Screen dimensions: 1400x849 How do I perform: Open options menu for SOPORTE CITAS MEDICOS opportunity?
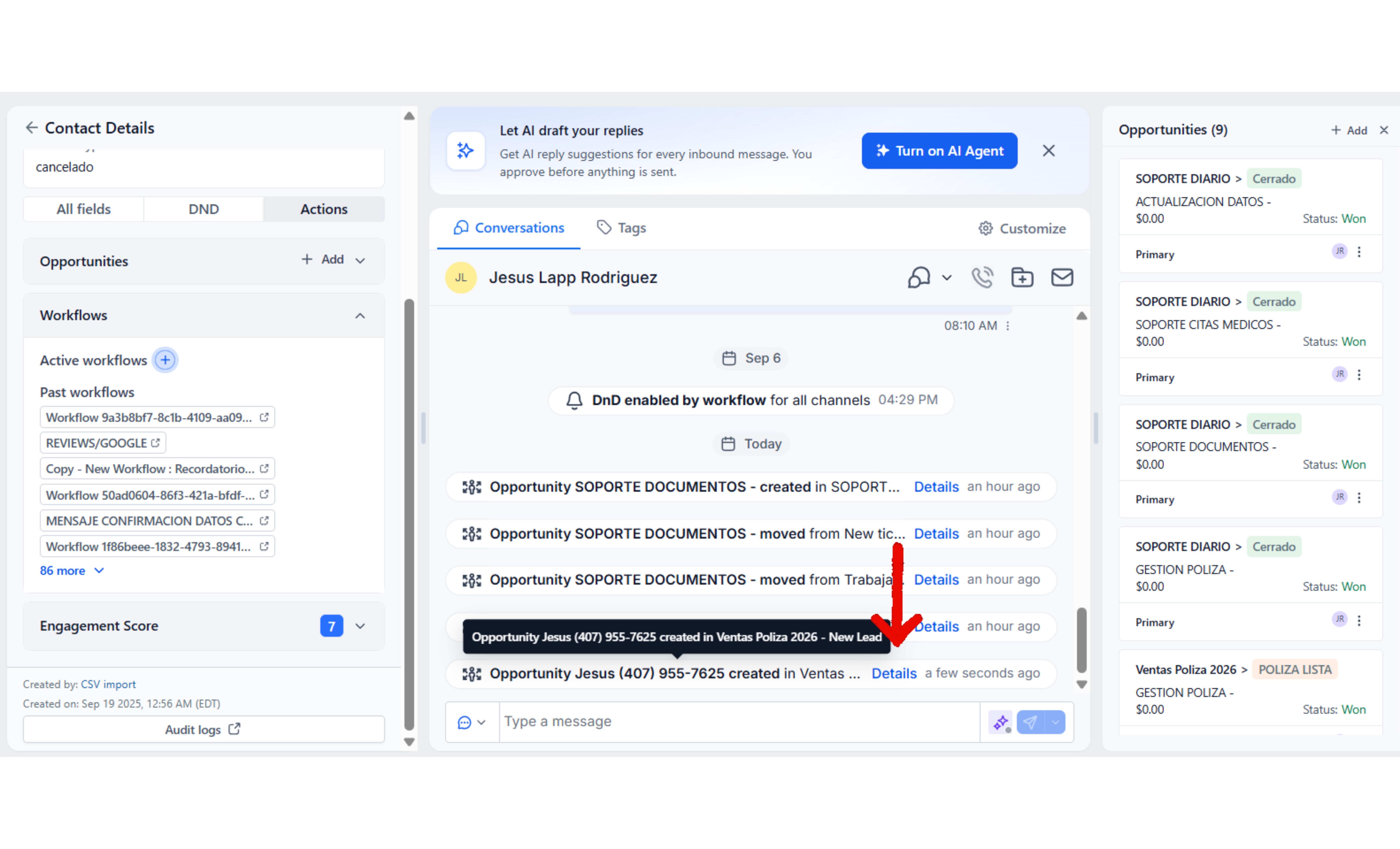[1359, 375]
